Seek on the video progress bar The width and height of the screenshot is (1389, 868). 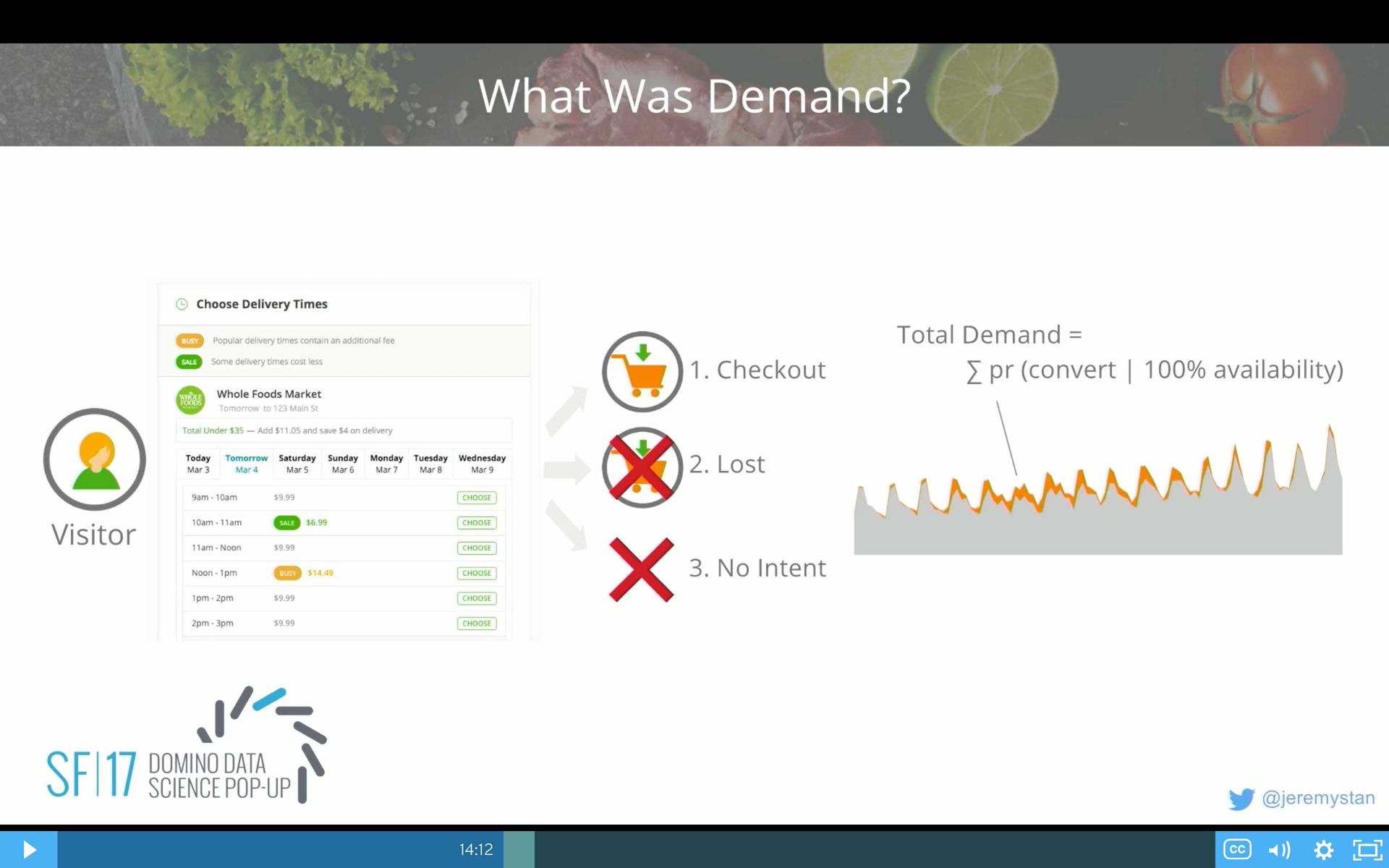pos(796,849)
